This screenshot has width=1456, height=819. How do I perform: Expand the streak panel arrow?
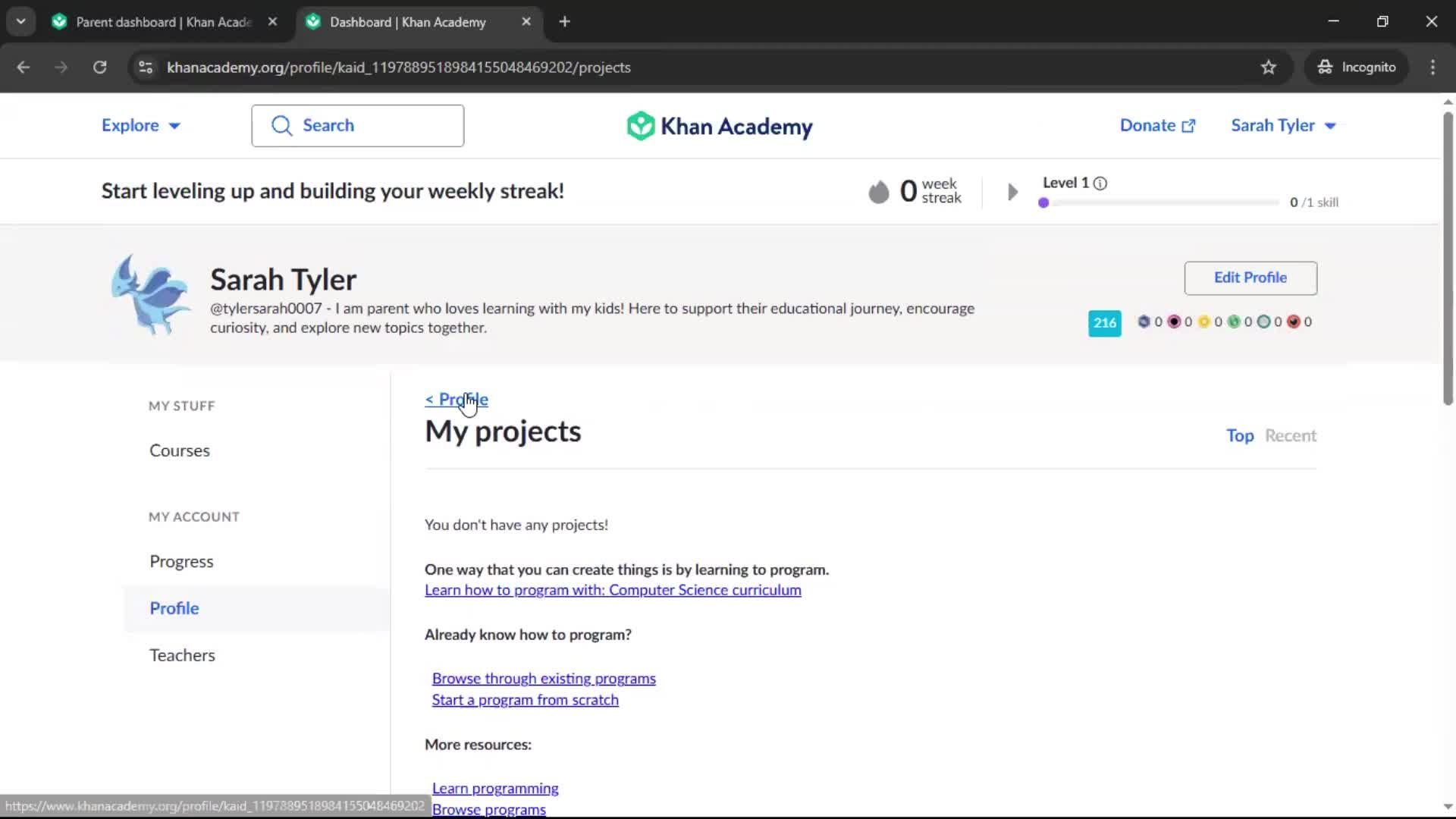tap(1012, 192)
